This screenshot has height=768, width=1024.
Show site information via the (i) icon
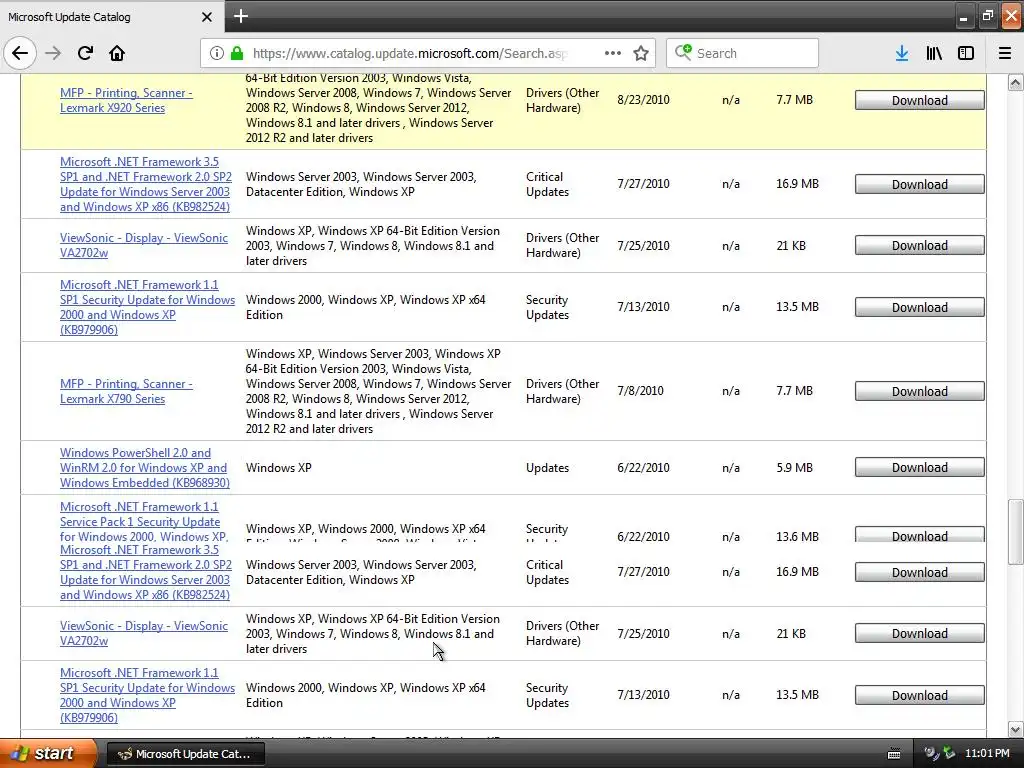point(217,53)
